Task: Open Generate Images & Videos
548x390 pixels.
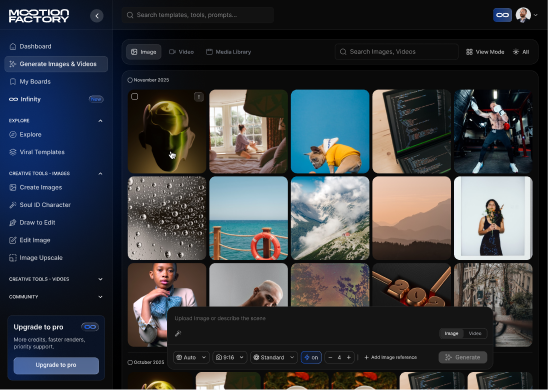Action: tap(56, 64)
